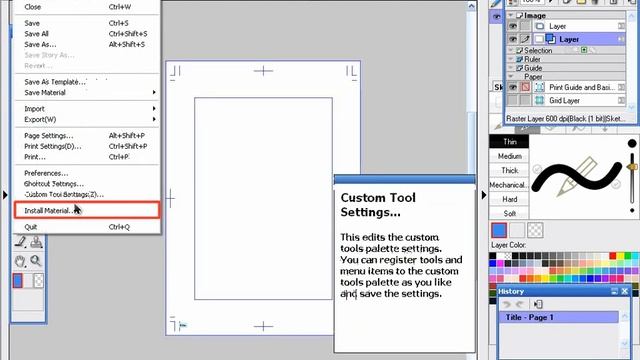
Task: Choose Quit from the menu
Action: pyautogui.click(x=87, y=227)
